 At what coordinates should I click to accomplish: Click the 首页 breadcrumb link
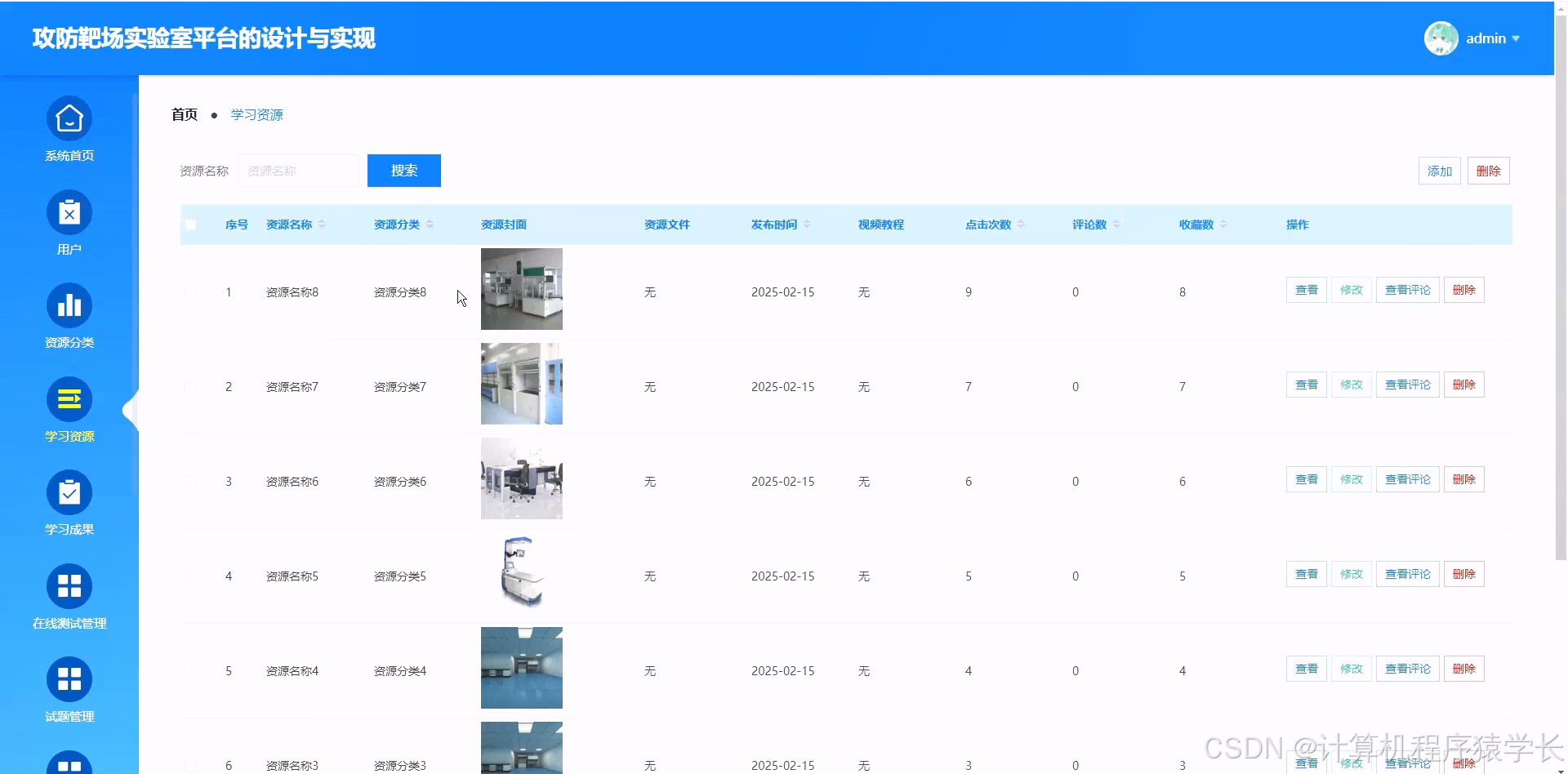coord(185,114)
